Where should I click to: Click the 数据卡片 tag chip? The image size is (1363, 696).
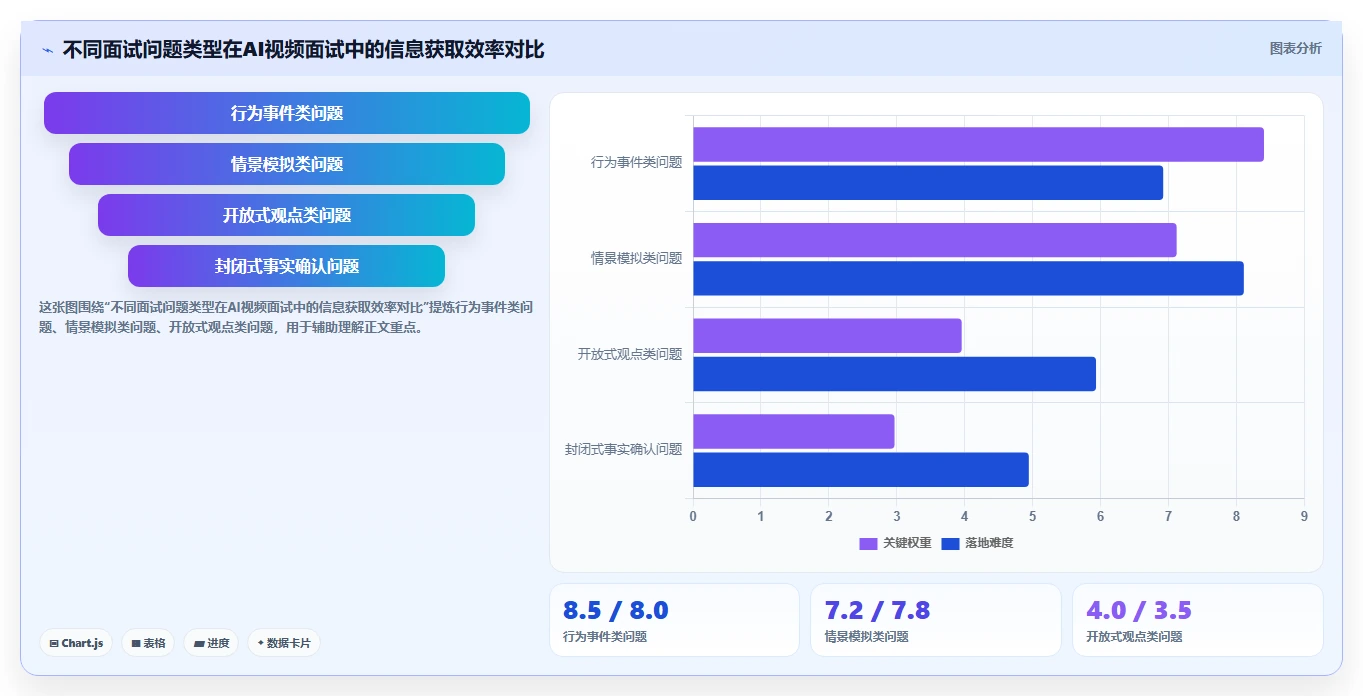click(284, 643)
